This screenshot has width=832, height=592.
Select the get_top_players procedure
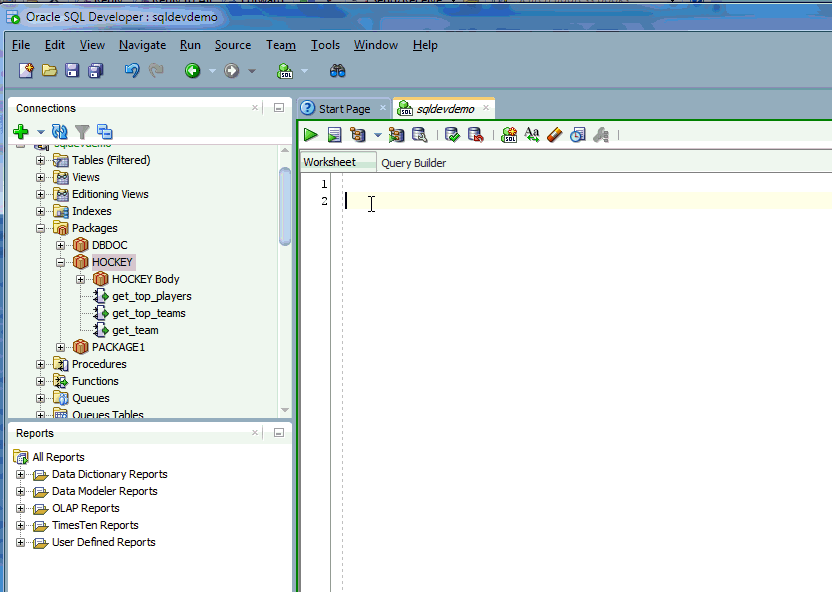[152, 296]
